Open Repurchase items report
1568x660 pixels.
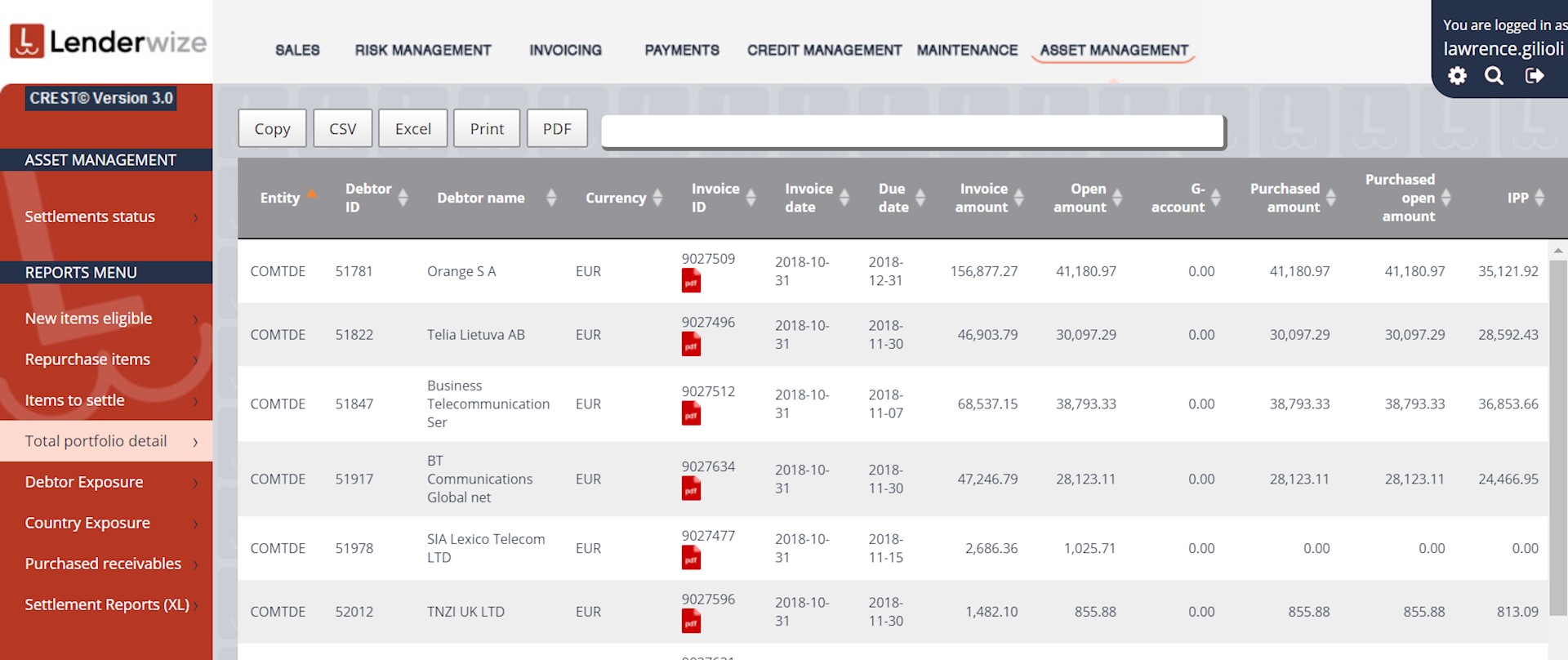tap(106, 359)
